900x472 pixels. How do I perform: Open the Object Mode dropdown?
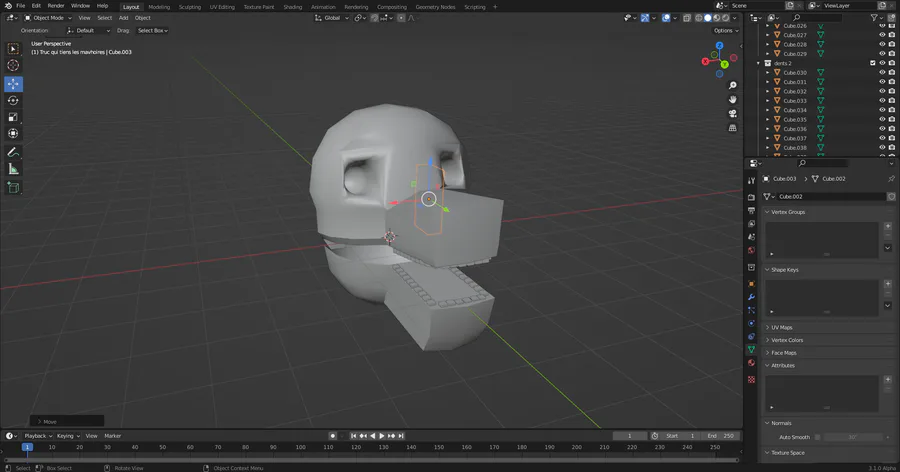pos(47,18)
